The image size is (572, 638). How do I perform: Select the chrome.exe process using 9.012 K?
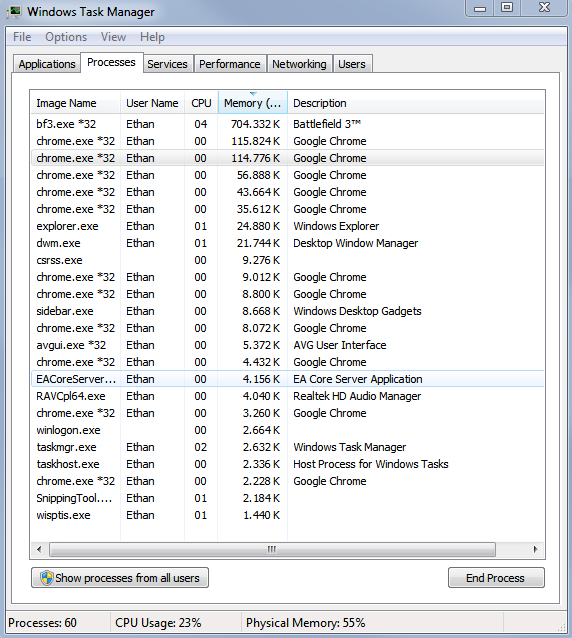coord(287,277)
